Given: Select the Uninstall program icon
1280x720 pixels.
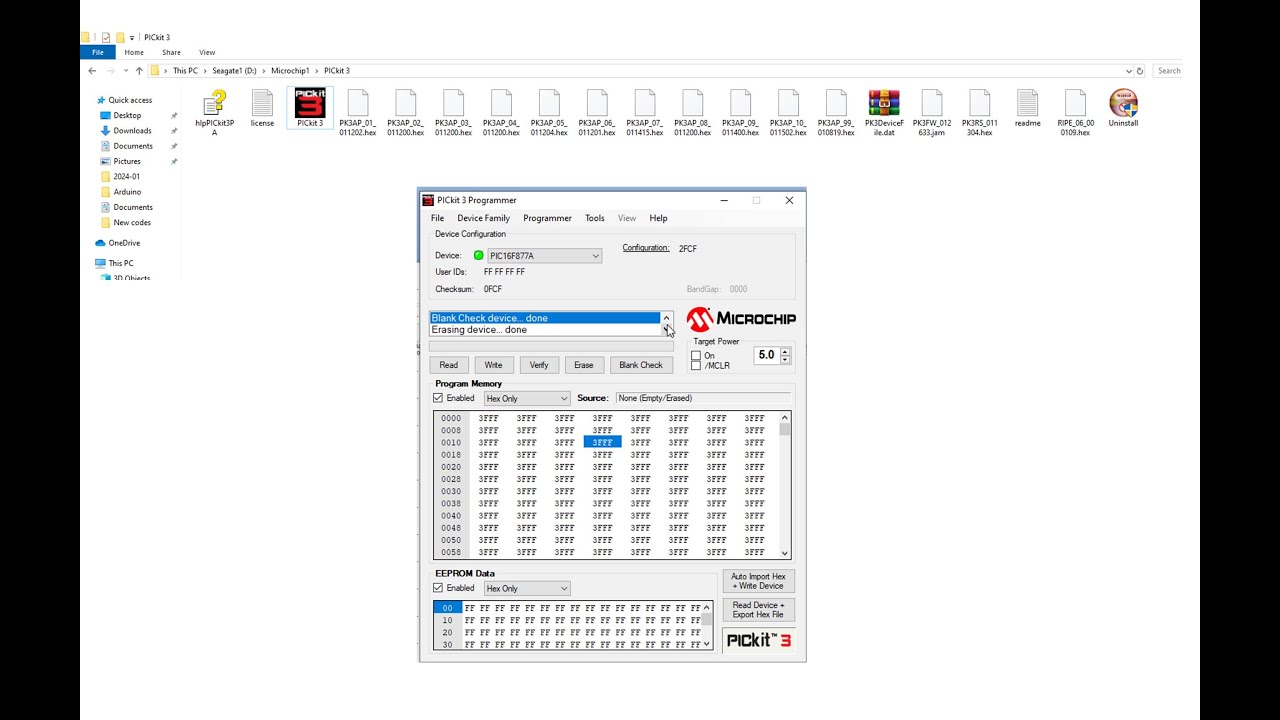Looking at the screenshot, I should pyautogui.click(x=1123, y=109).
